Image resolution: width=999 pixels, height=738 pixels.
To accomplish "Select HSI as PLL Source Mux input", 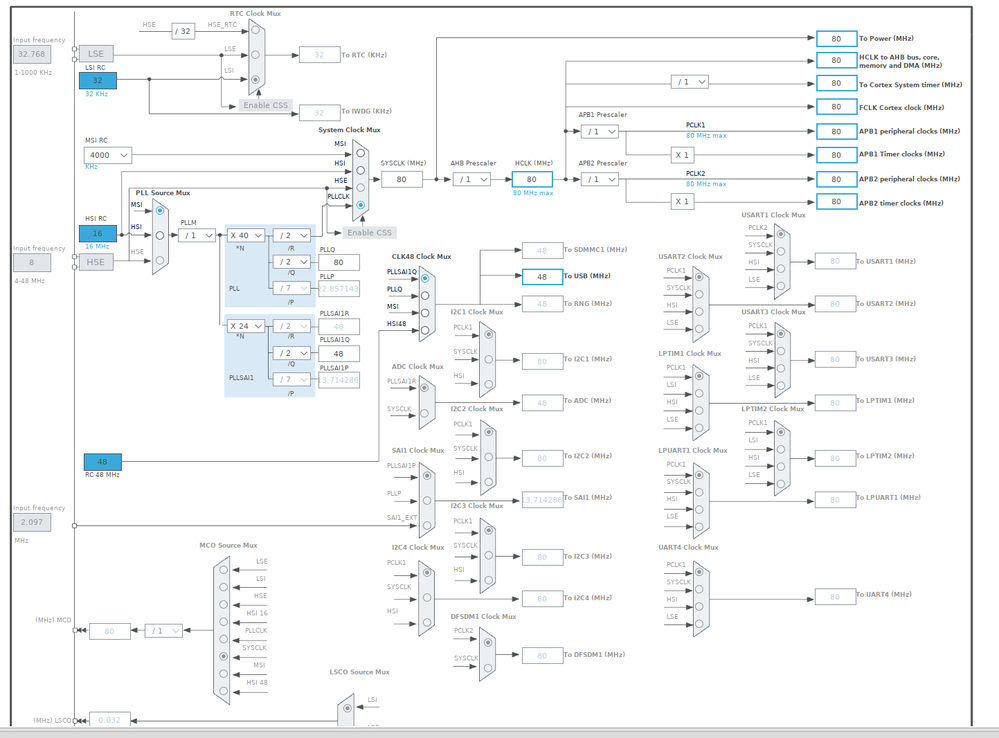I will (160, 235).
